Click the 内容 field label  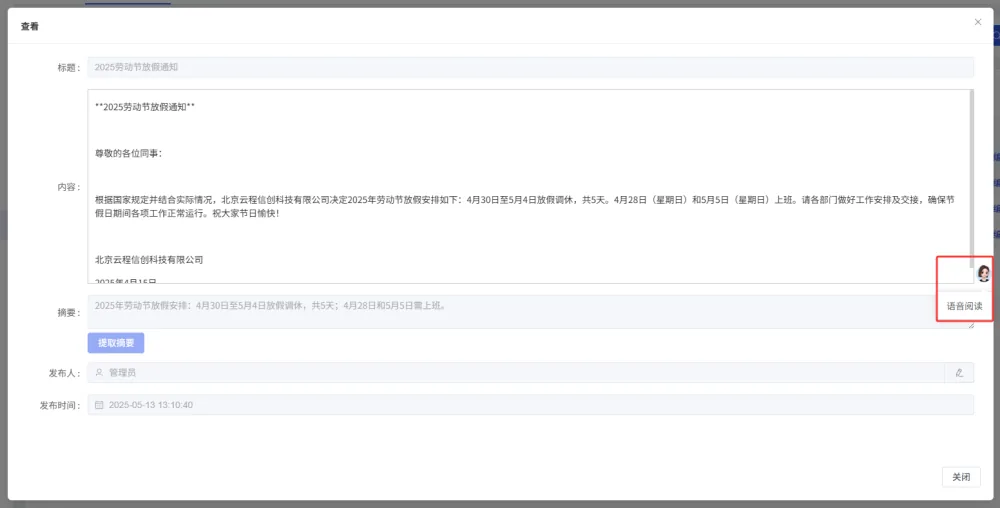point(69,187)
